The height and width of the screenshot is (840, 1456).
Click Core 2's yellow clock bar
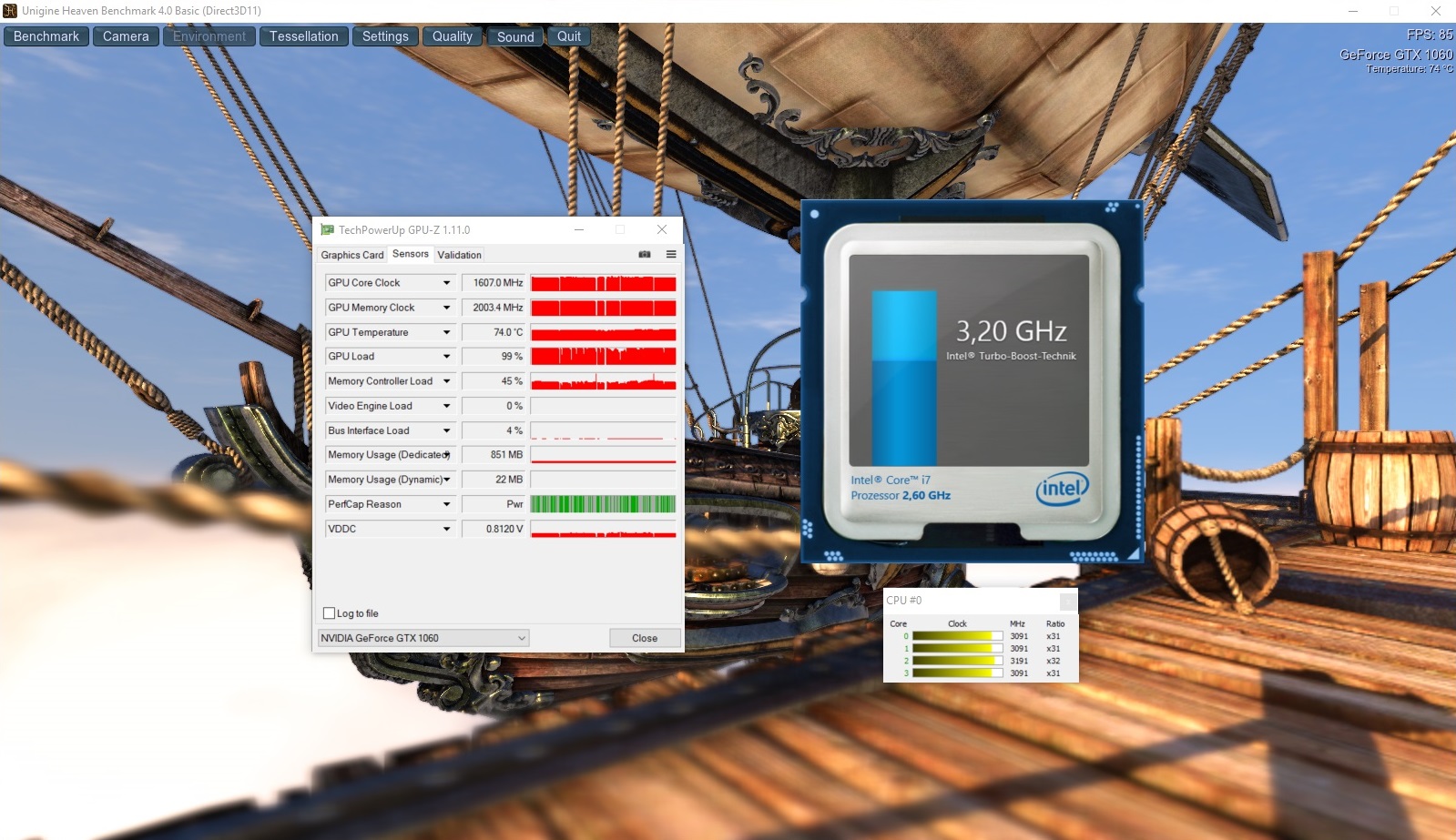(957, 661)
